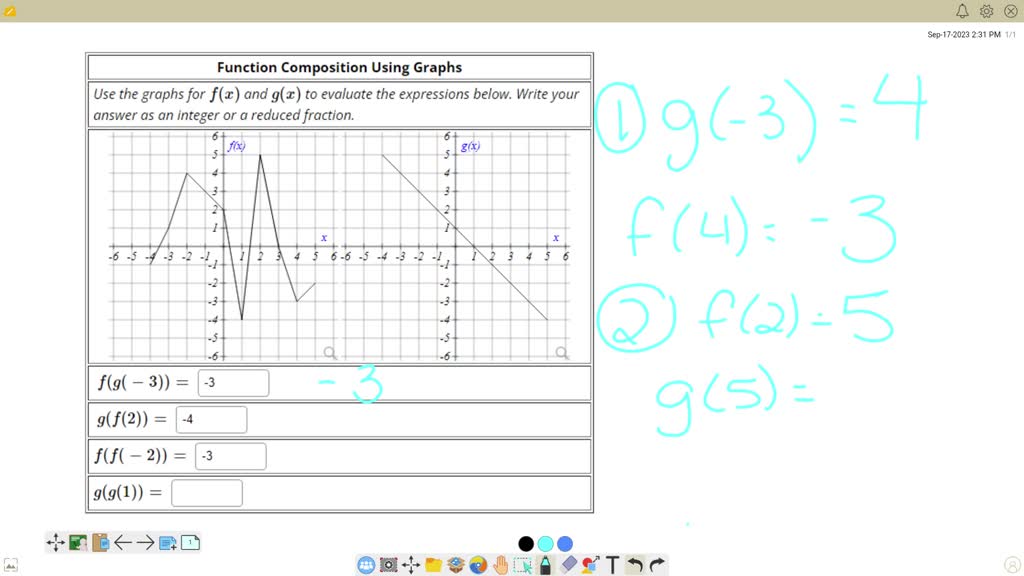
Task: Toggle the clipboard paste panel
Action: (x=100, y=541)
